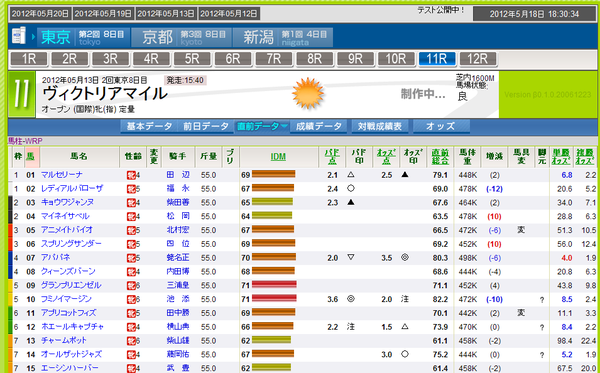Click the ◎ paddock mark in フミノイマージン row
The height and width of the screenshot is (373, 600).
pos(351,299)
